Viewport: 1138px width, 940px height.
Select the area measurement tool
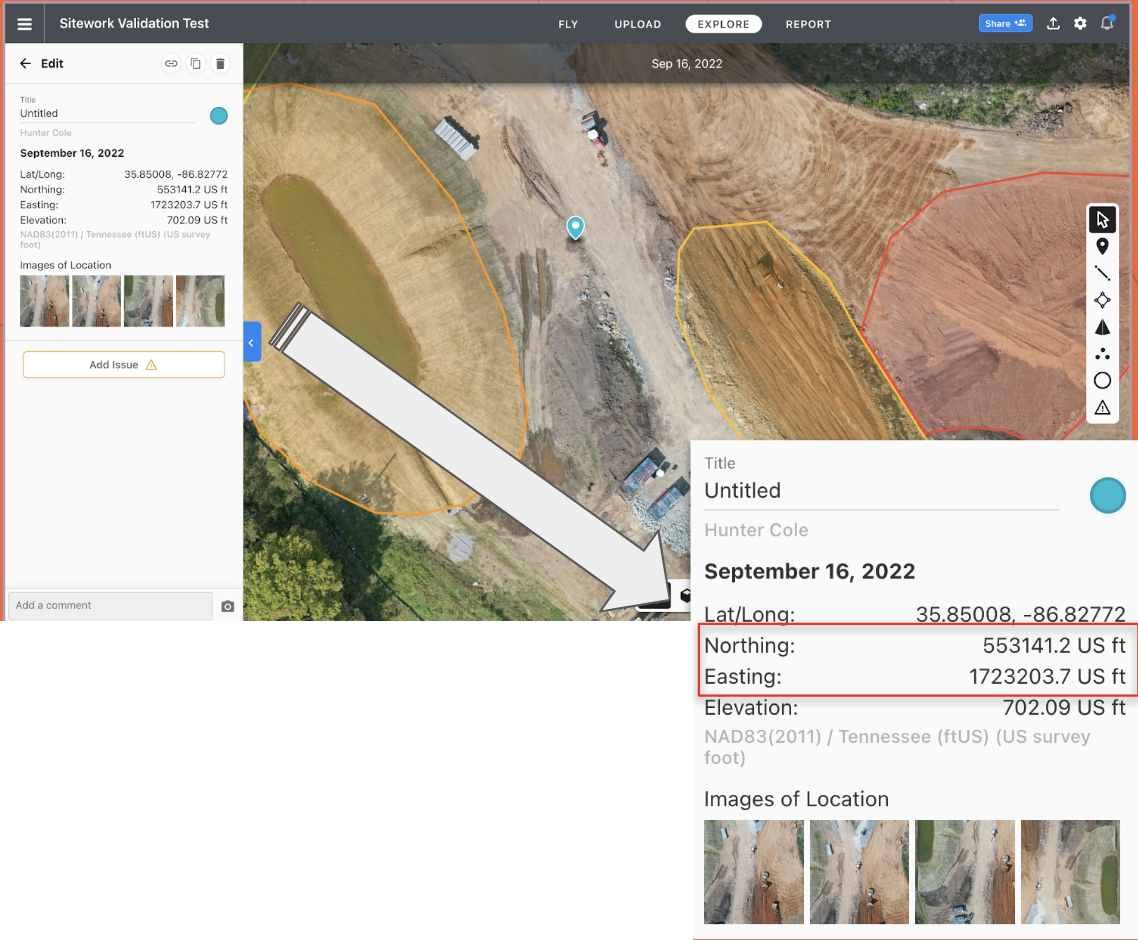click(x=1102, y=300)
